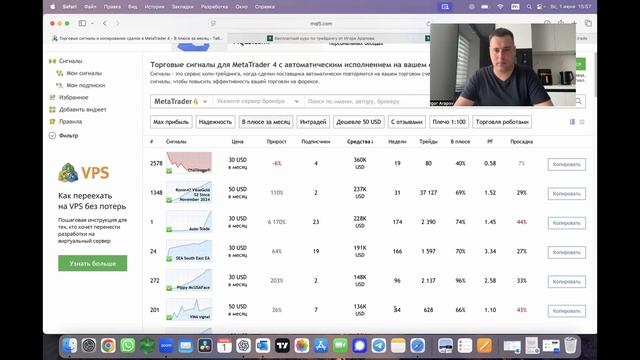Screen dimensions: 640x360
Task: Open 'Добавить виджет' in sidebar
Action: coord(82,109)
